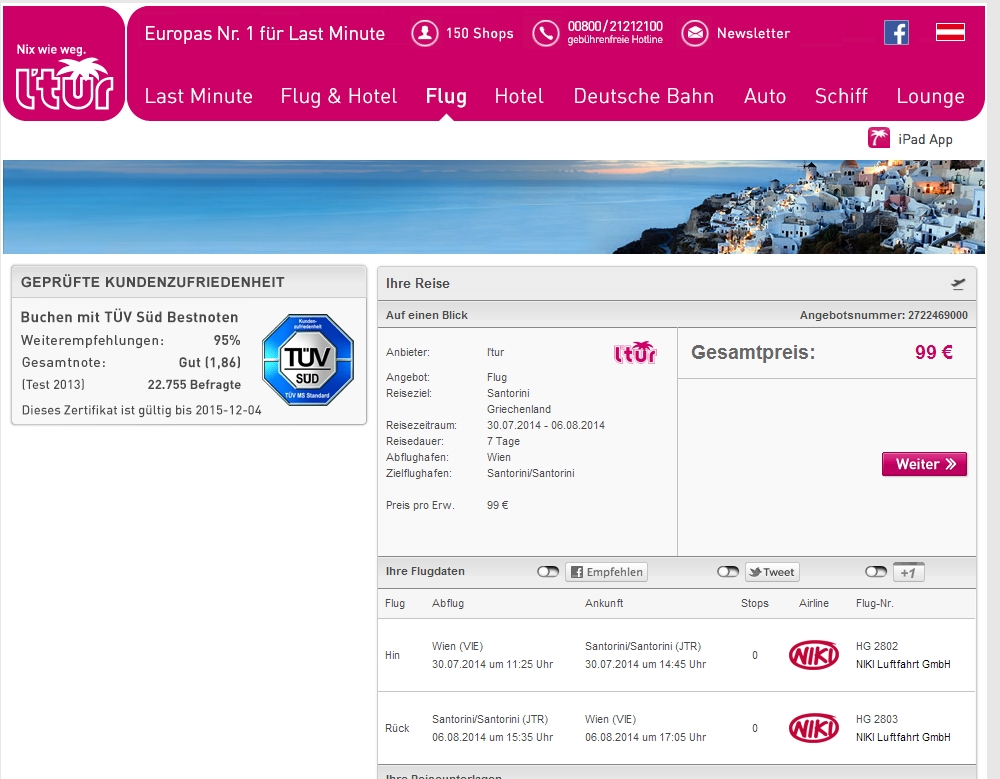Click the 150 Shops person icon

click(426, 33)
